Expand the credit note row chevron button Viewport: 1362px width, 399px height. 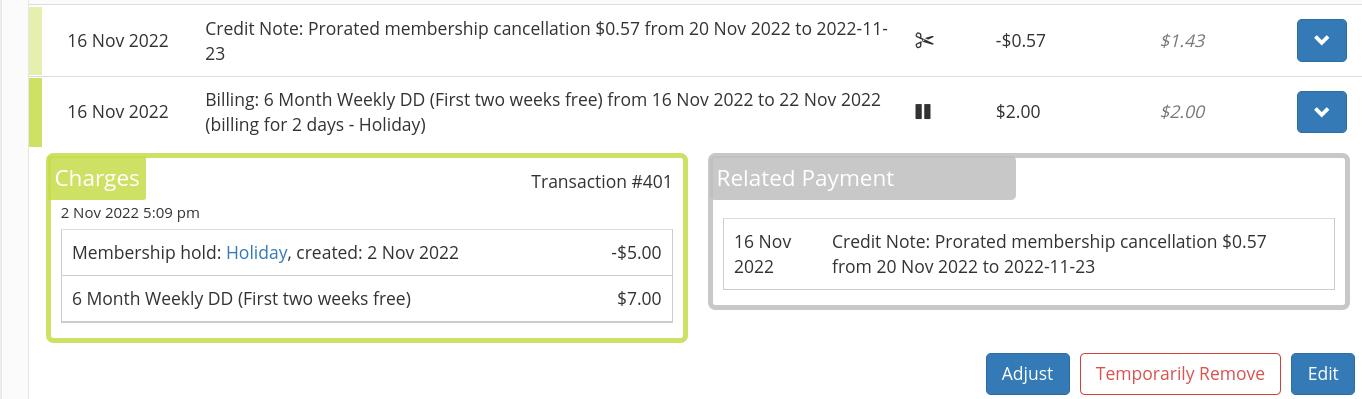point(1321,41)
